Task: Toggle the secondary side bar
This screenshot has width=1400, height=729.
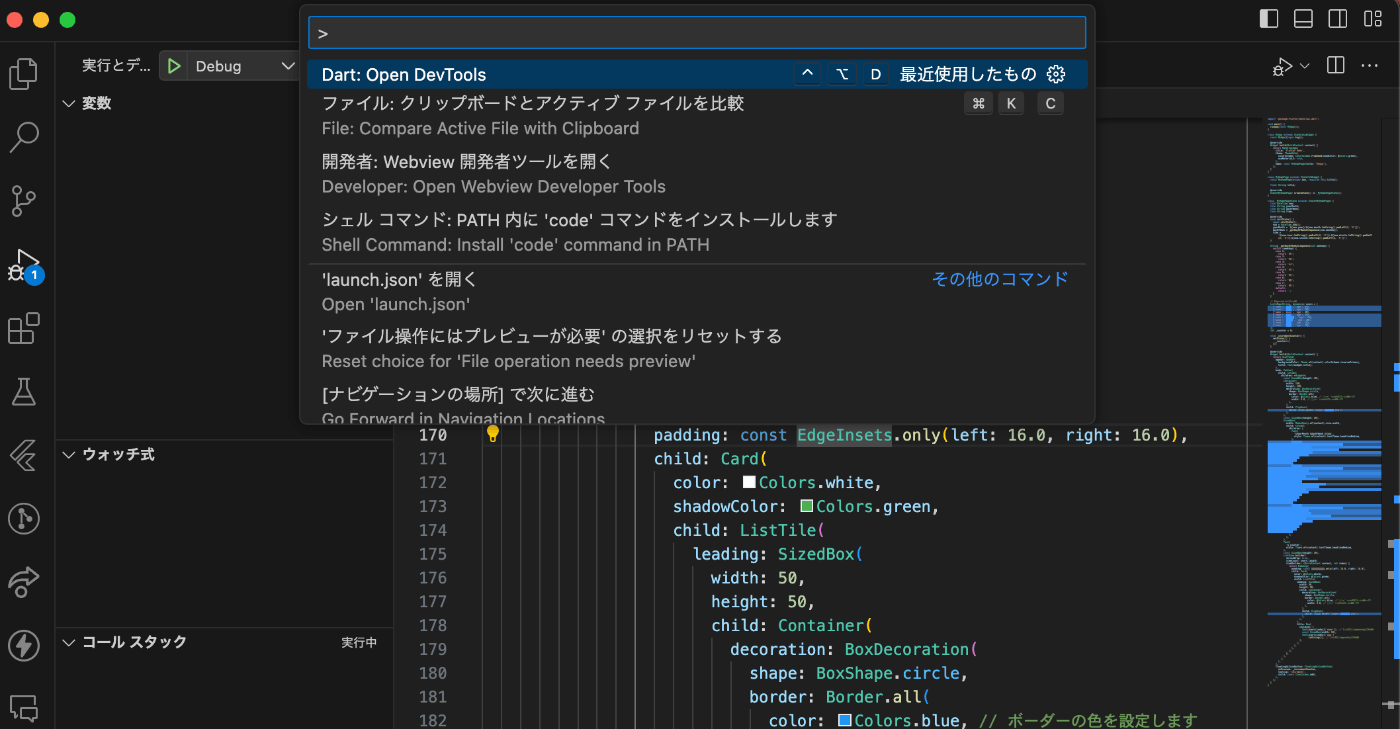Action: click(1337, 19)
